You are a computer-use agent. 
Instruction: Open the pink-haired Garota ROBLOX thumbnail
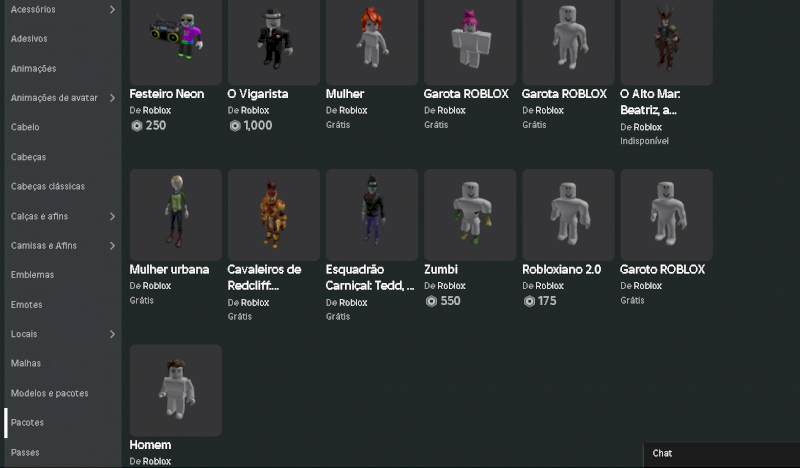coord(470,41)
